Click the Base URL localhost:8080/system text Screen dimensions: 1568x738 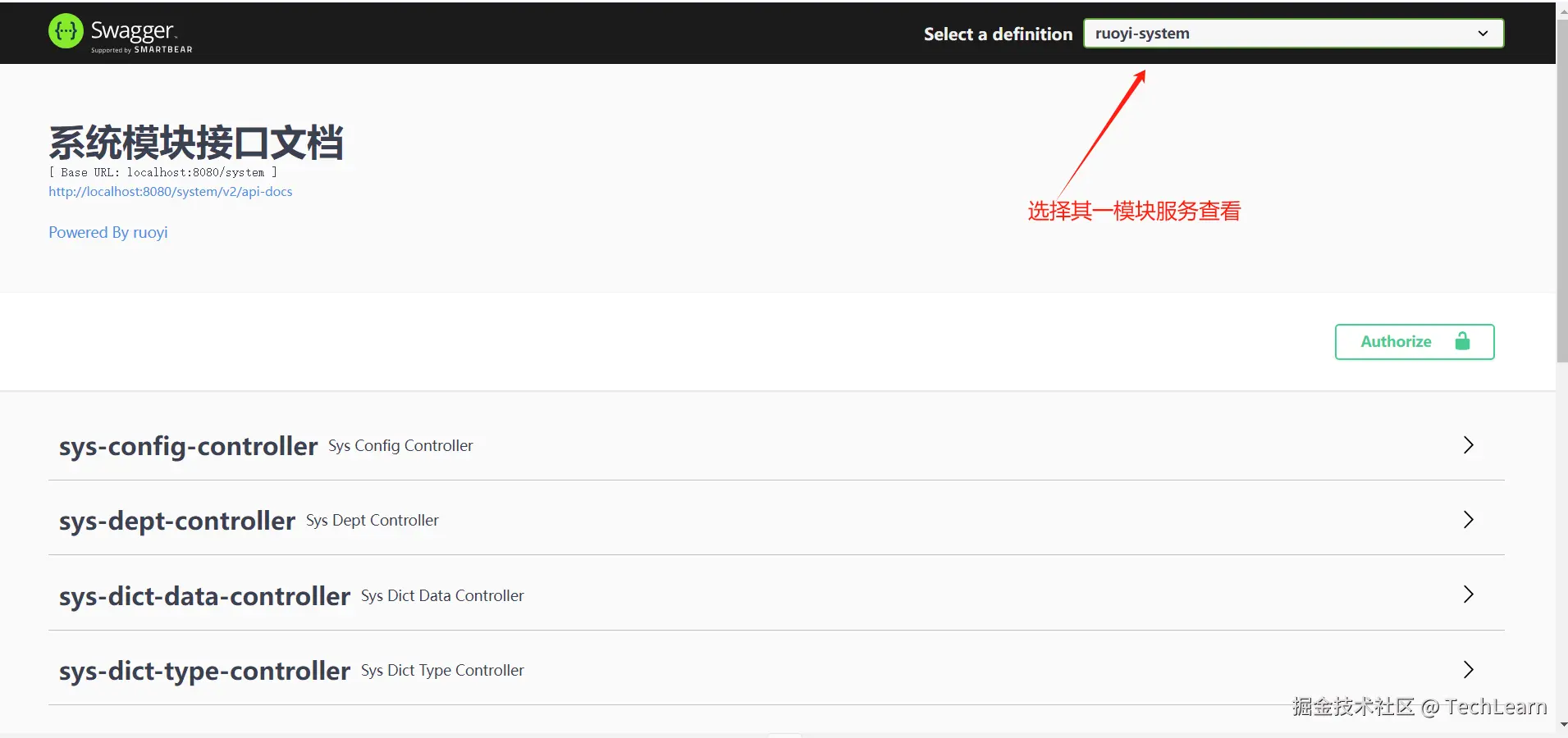tap(162, 172)
